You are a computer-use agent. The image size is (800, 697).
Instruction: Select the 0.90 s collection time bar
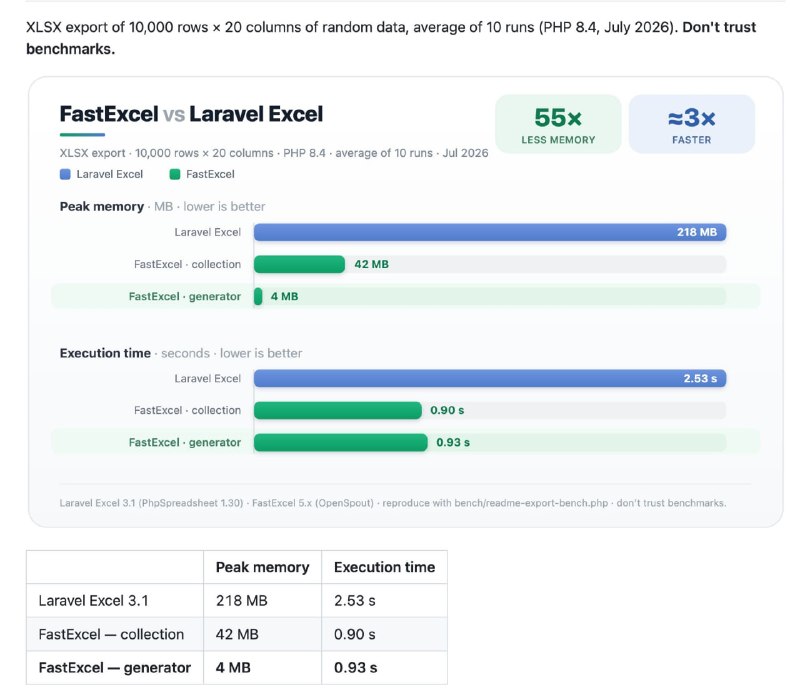pyautogui.click(x=338, y=410)
